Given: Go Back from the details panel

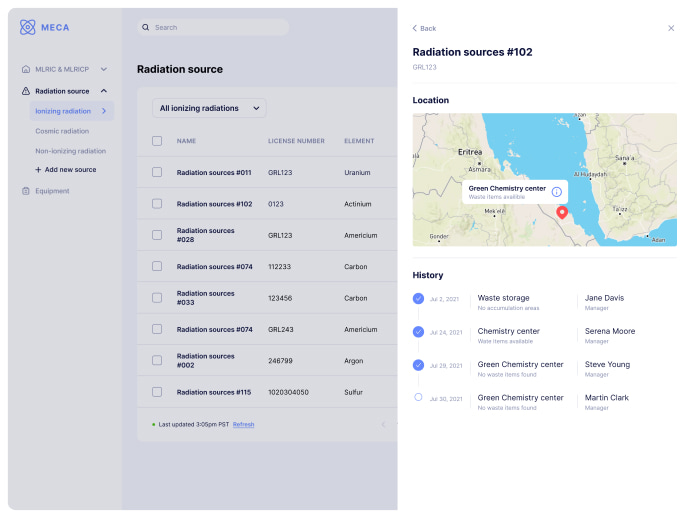Looking at the screenshot, I should [424, 28].
